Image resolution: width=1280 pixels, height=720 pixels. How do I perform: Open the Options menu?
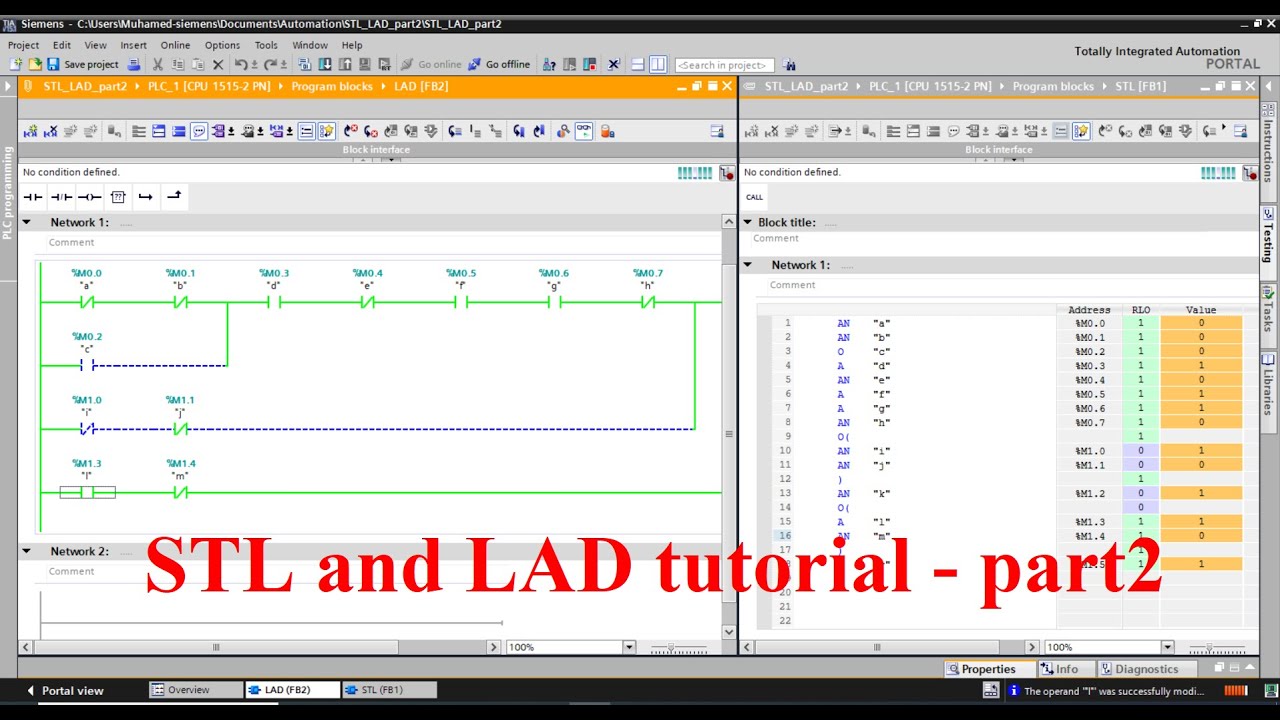tap(222, 45)
